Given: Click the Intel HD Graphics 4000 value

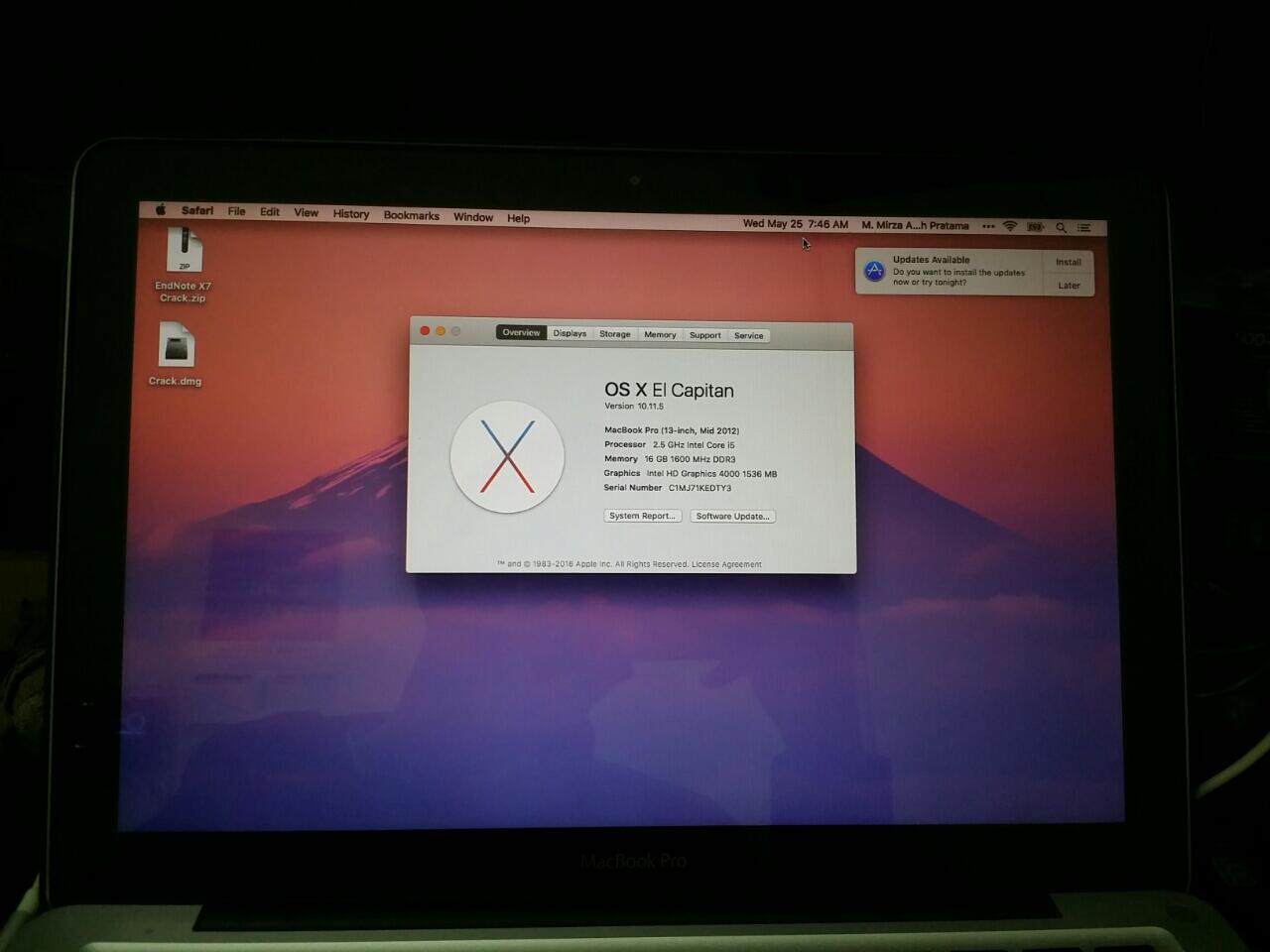Looking at the screenshot, I should [x=711, y=474].
